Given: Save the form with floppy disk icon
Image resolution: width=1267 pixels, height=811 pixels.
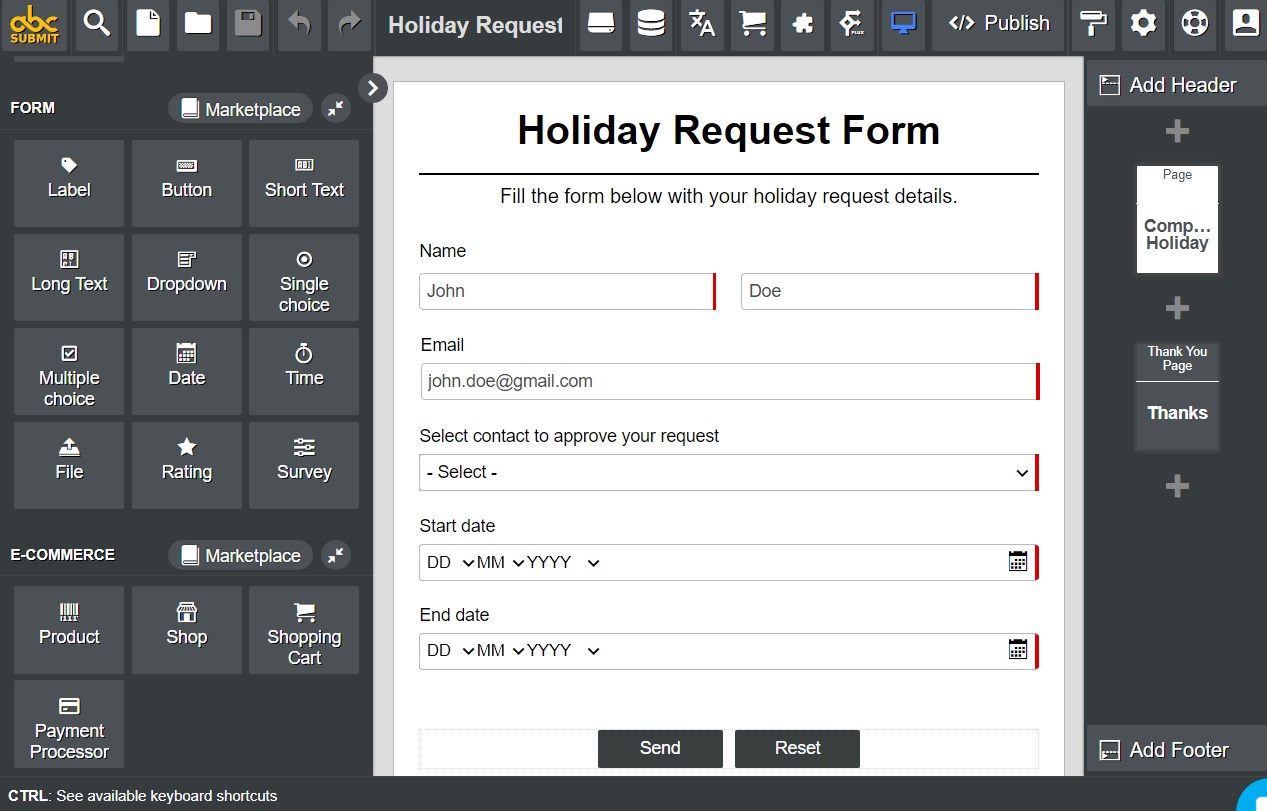Looking at the screenshot, I should pyautogui.click(x=248, y=24).
